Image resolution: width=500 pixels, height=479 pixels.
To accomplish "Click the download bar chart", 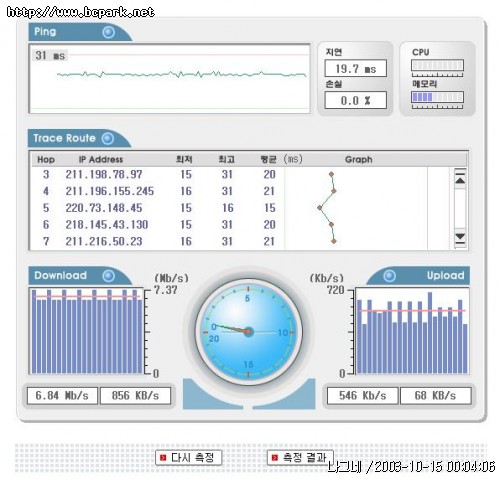I will point(87,331).
